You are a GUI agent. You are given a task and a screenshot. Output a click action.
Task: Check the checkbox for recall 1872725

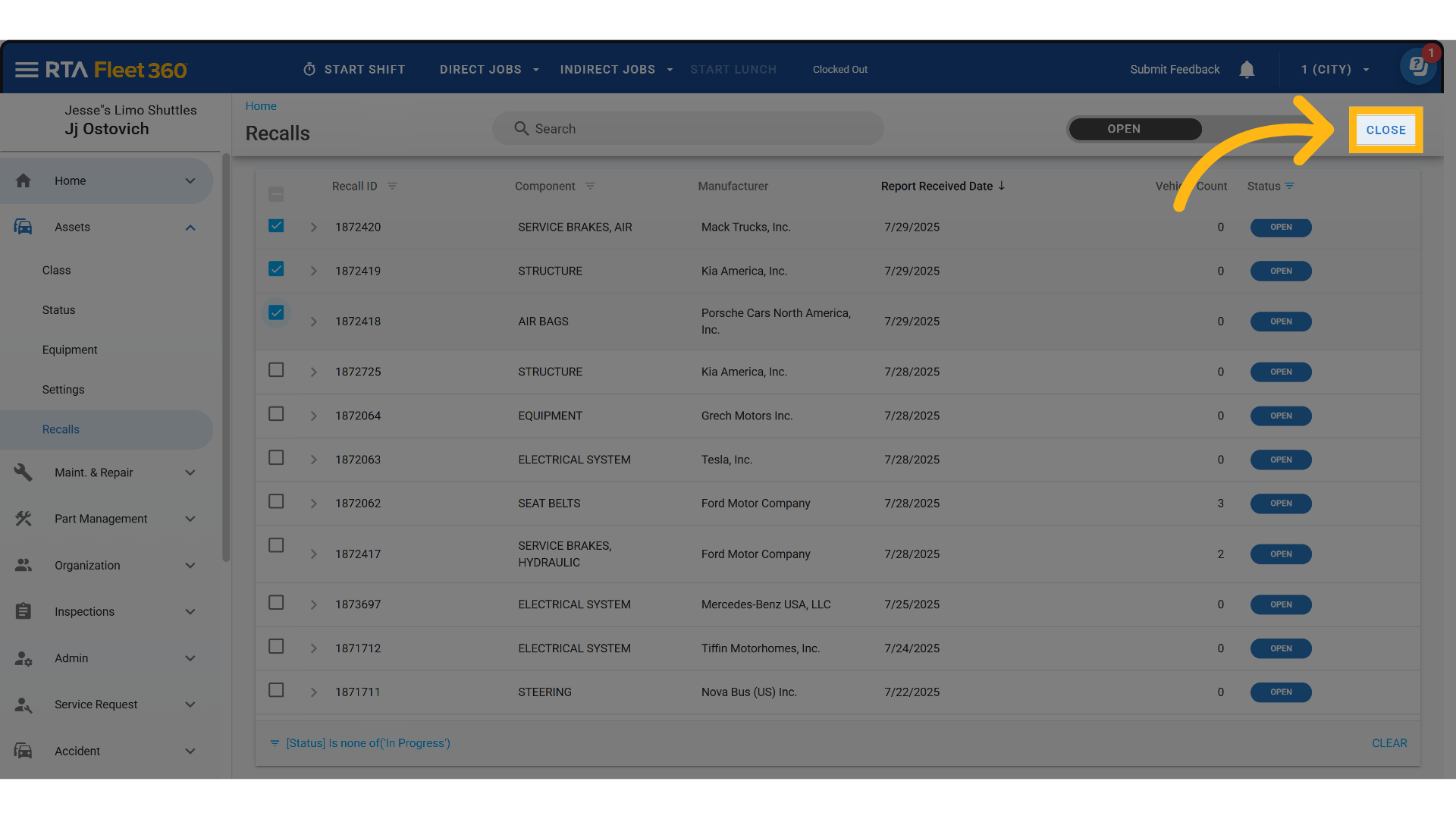(x=276, y=370)
